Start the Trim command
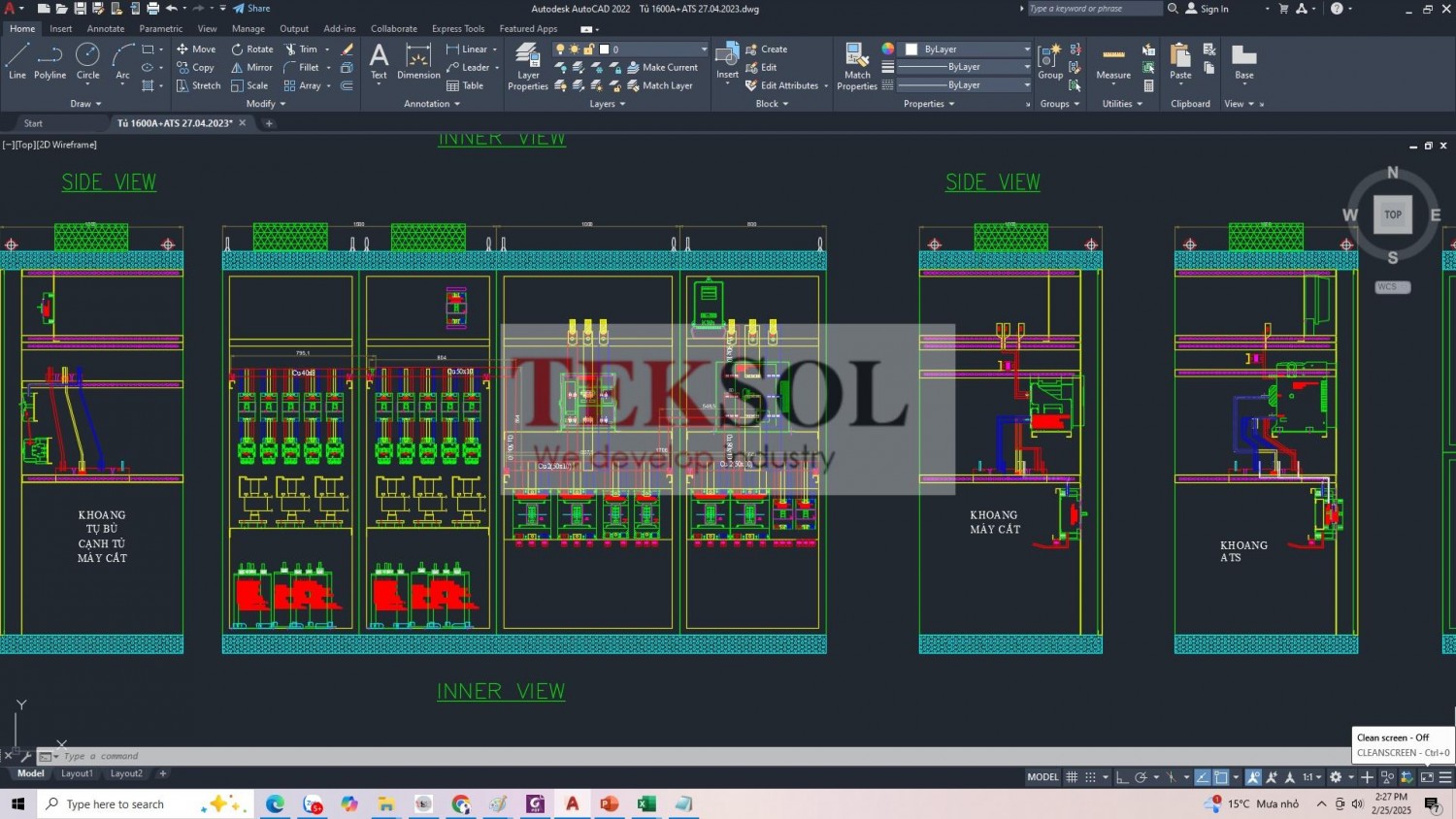 (301, 49)
